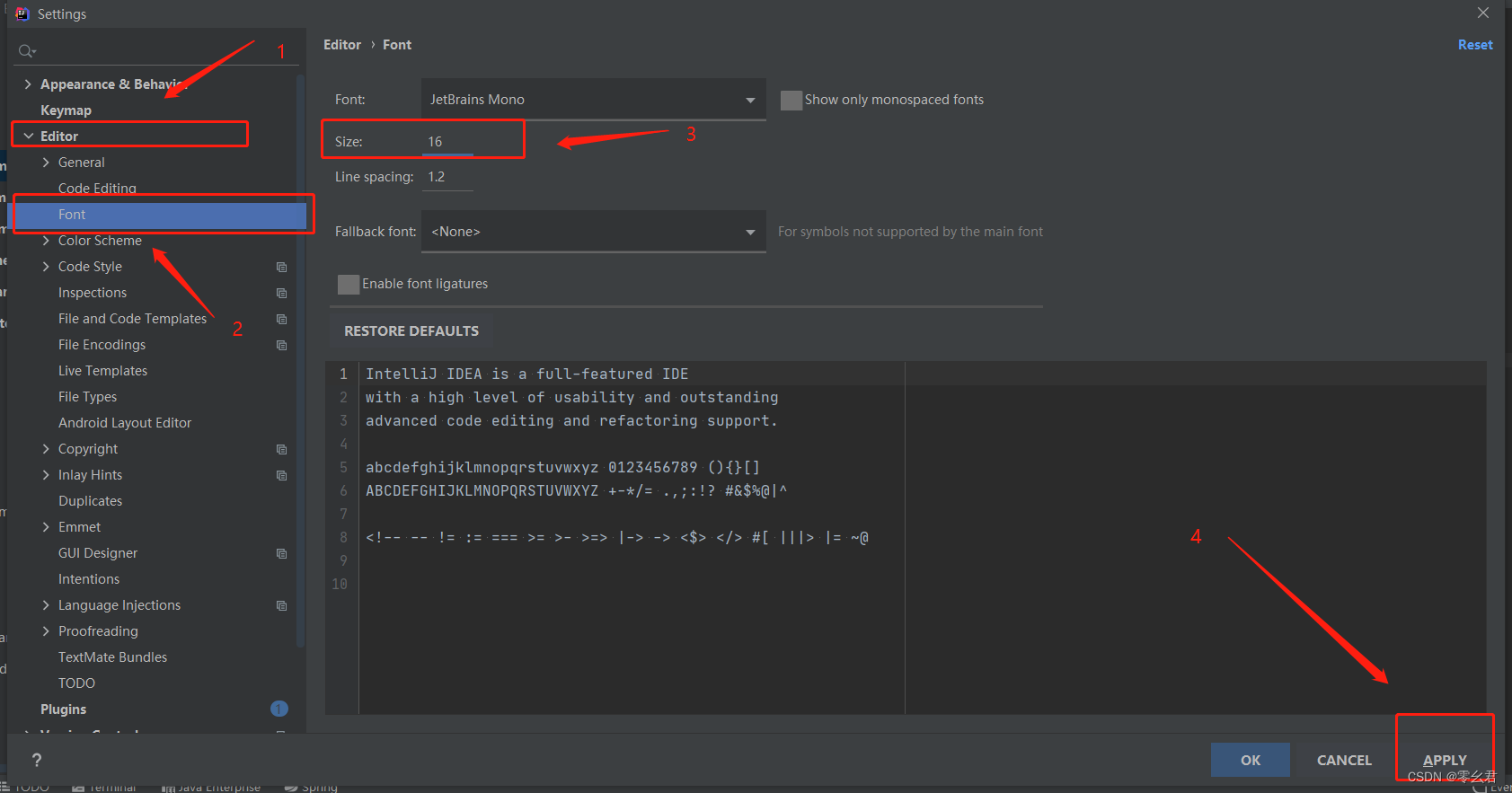Open the Live Templates settings
Image resolution: width=1512 pixels, height=793 pixels.
point(102,371)
